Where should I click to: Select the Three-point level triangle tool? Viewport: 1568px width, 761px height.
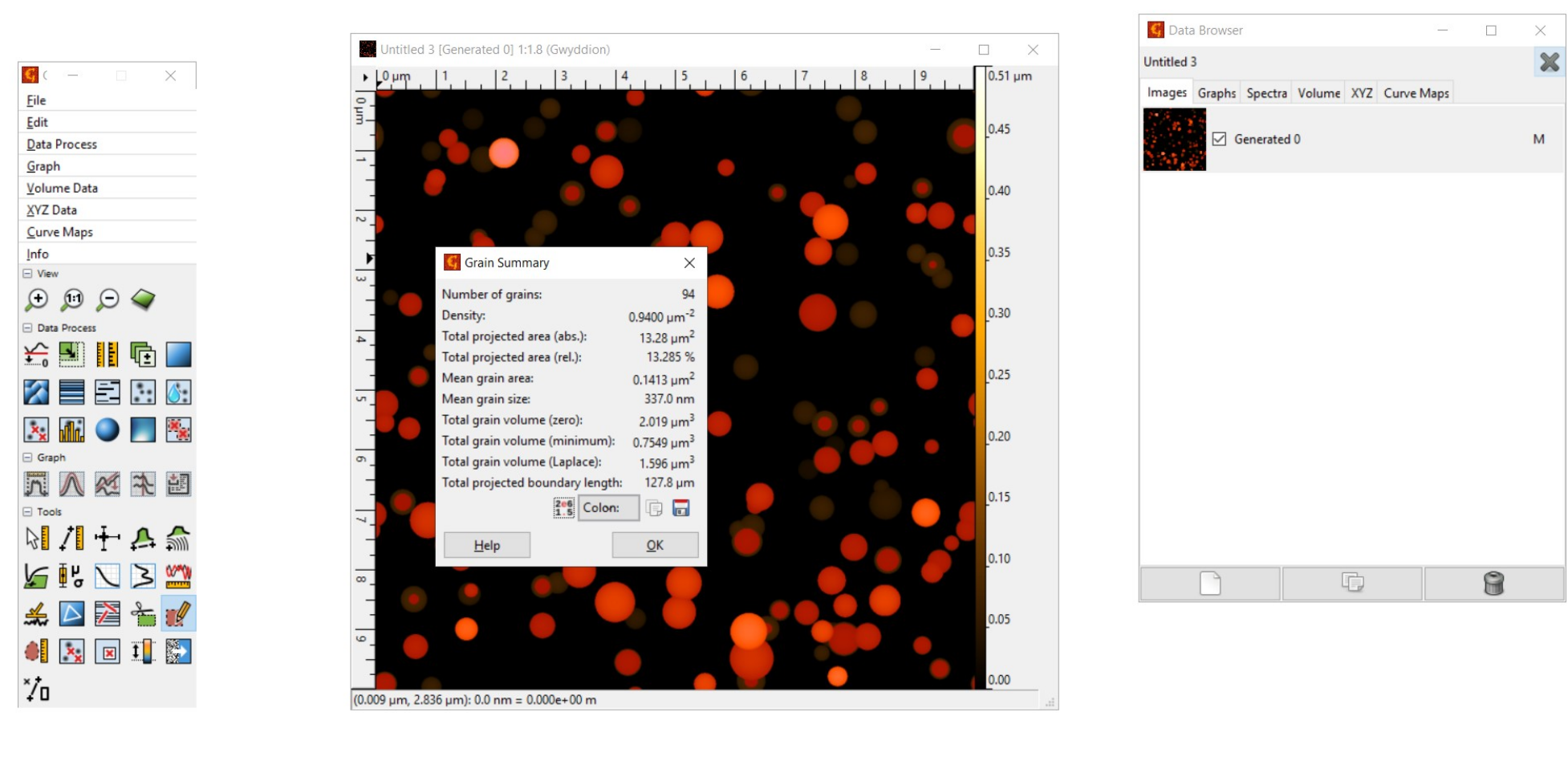pyautogui.click(x=72, y=614)
